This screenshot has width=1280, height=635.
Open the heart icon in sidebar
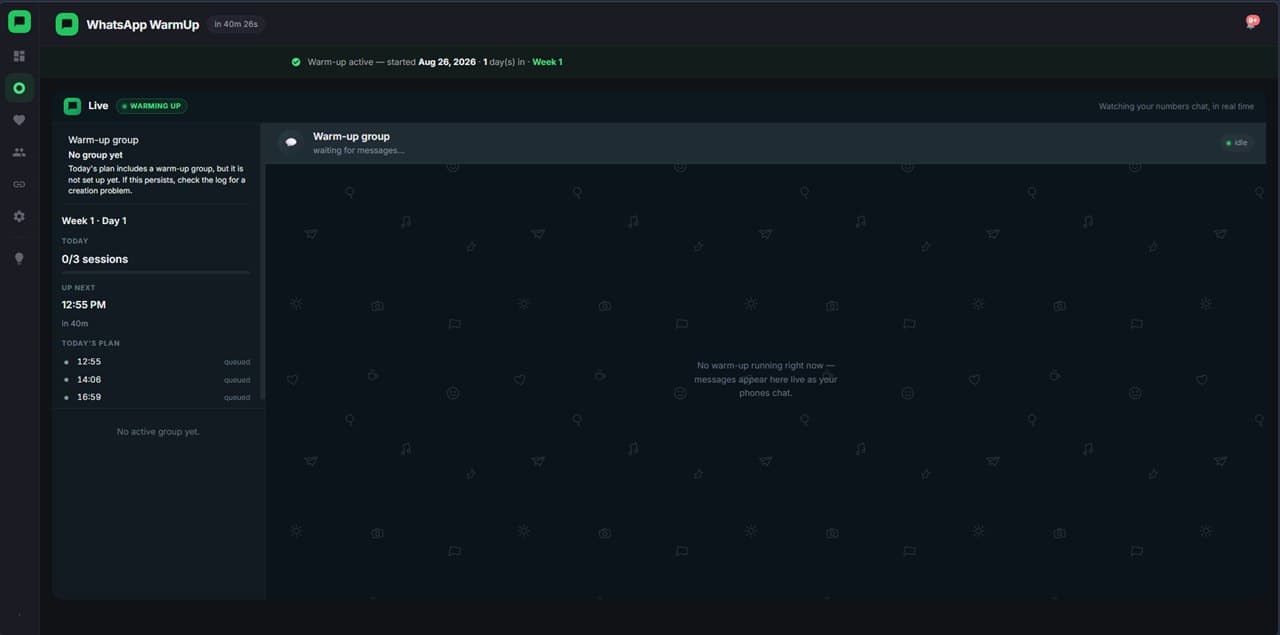point(19,120)
